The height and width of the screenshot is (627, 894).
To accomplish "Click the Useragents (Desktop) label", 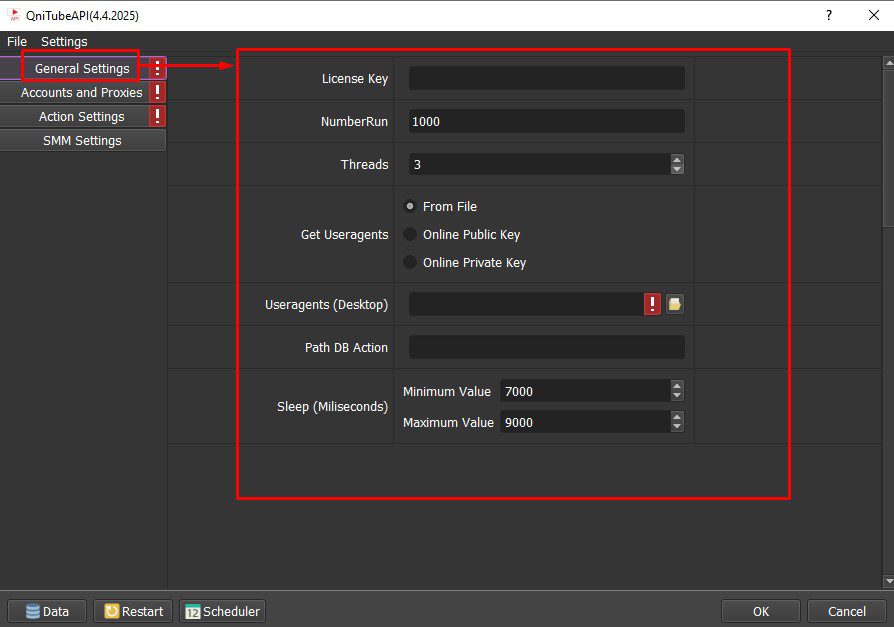I will [x=326, y=305].
